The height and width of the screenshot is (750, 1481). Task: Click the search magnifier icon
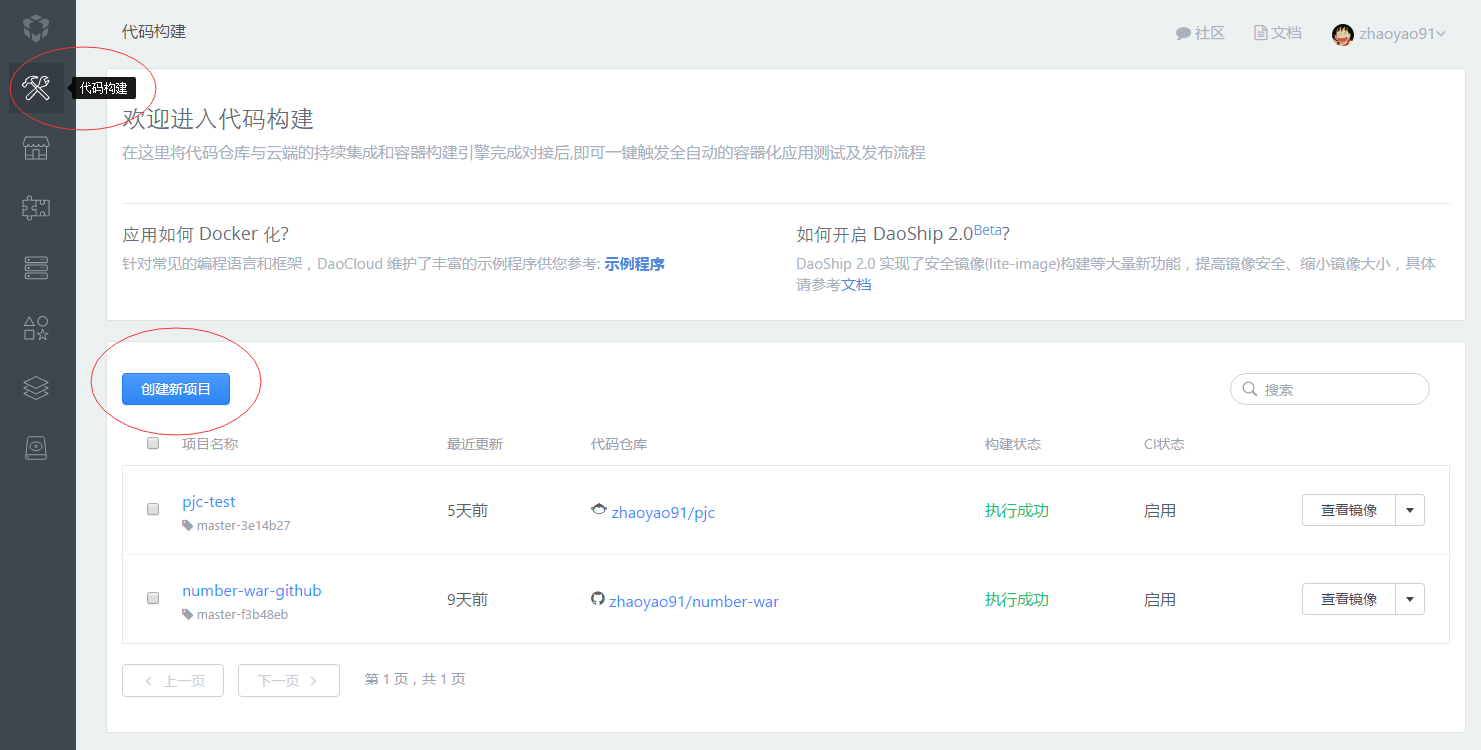click(1249, 389)
